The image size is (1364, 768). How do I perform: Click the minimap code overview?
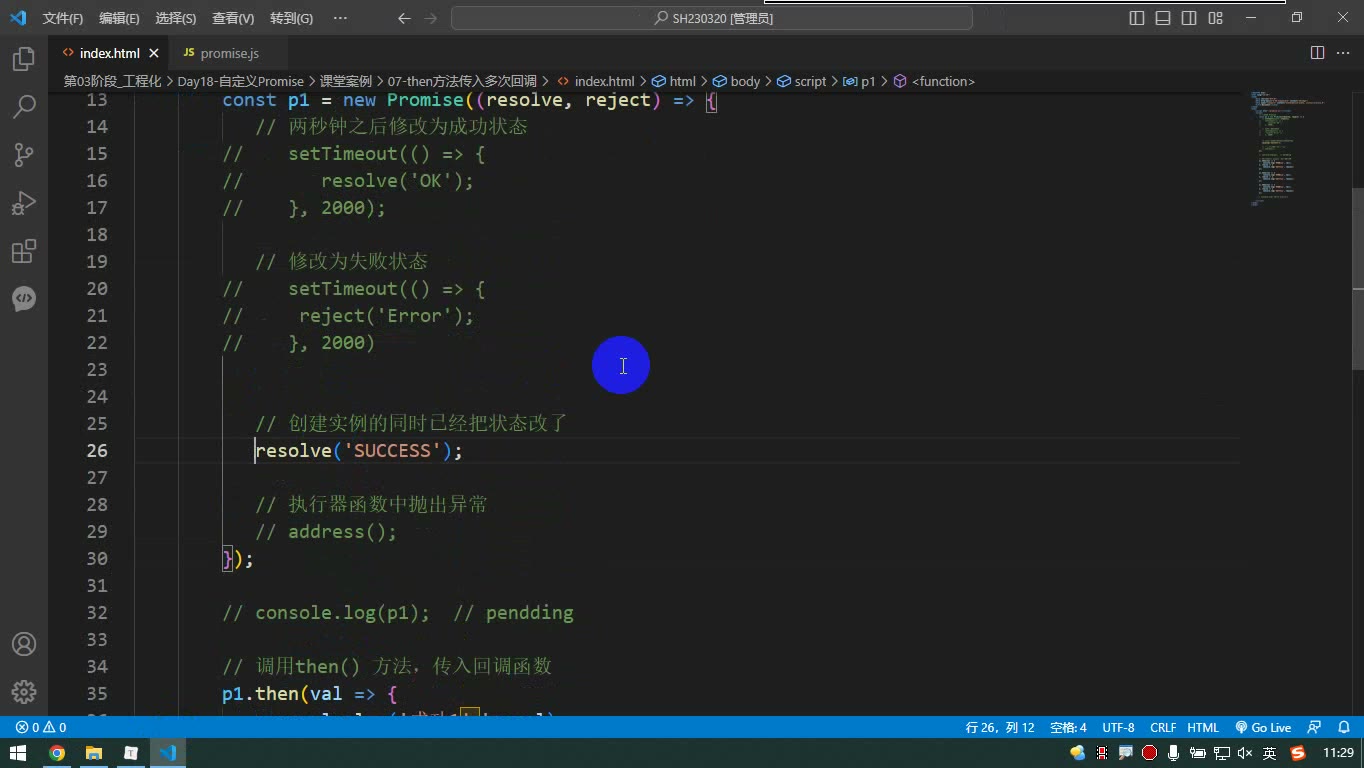(1287, 148)
